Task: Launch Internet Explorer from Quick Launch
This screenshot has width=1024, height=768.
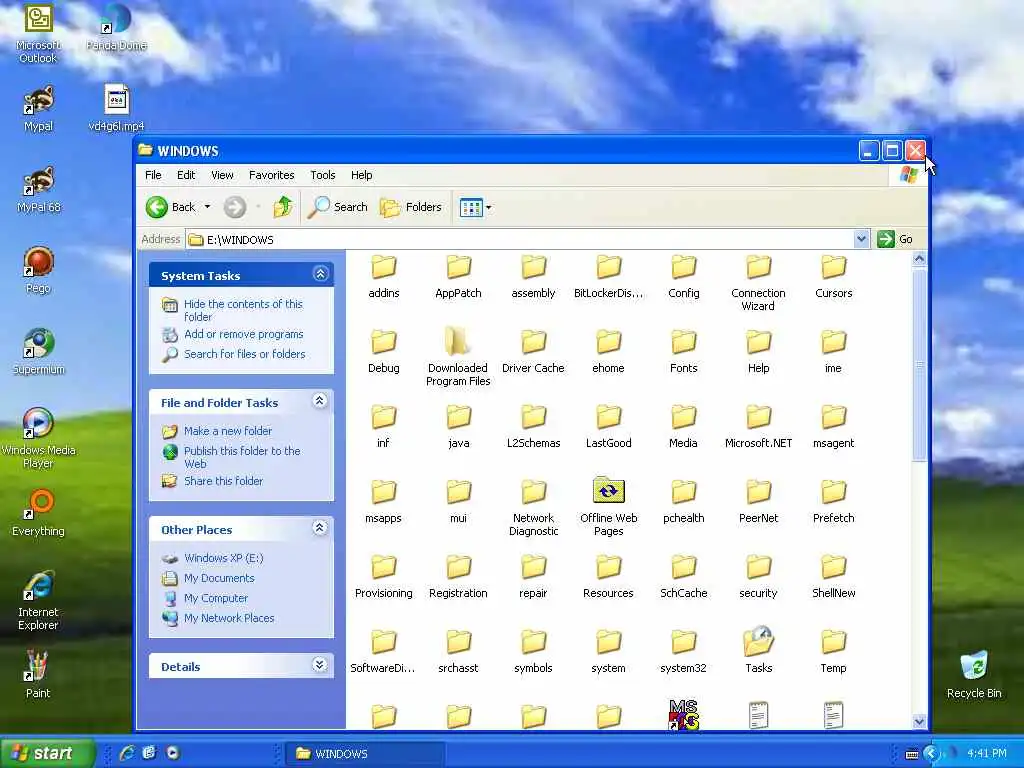Action: 126,753
